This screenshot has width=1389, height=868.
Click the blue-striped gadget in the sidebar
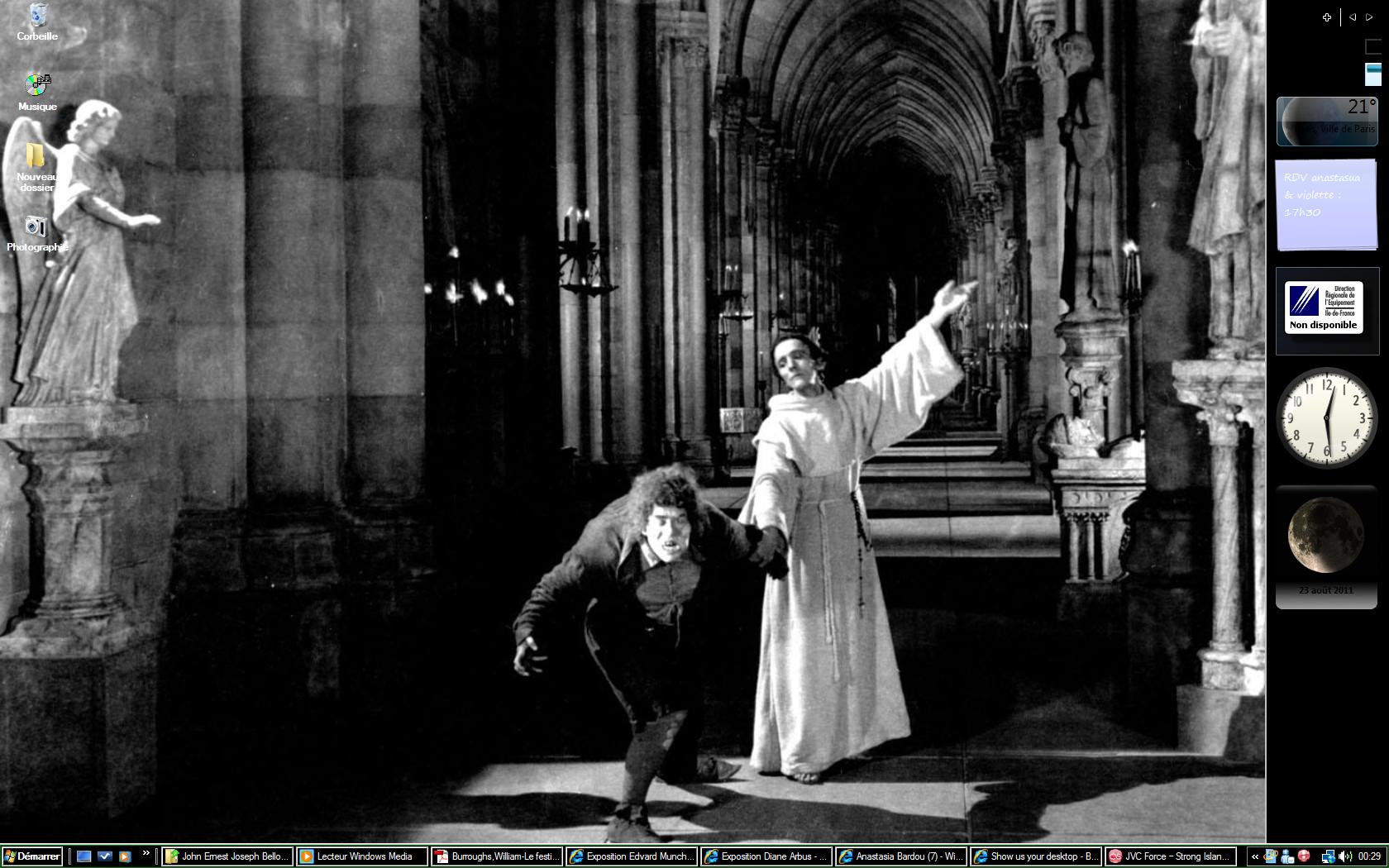click(x=1373, y=74)
